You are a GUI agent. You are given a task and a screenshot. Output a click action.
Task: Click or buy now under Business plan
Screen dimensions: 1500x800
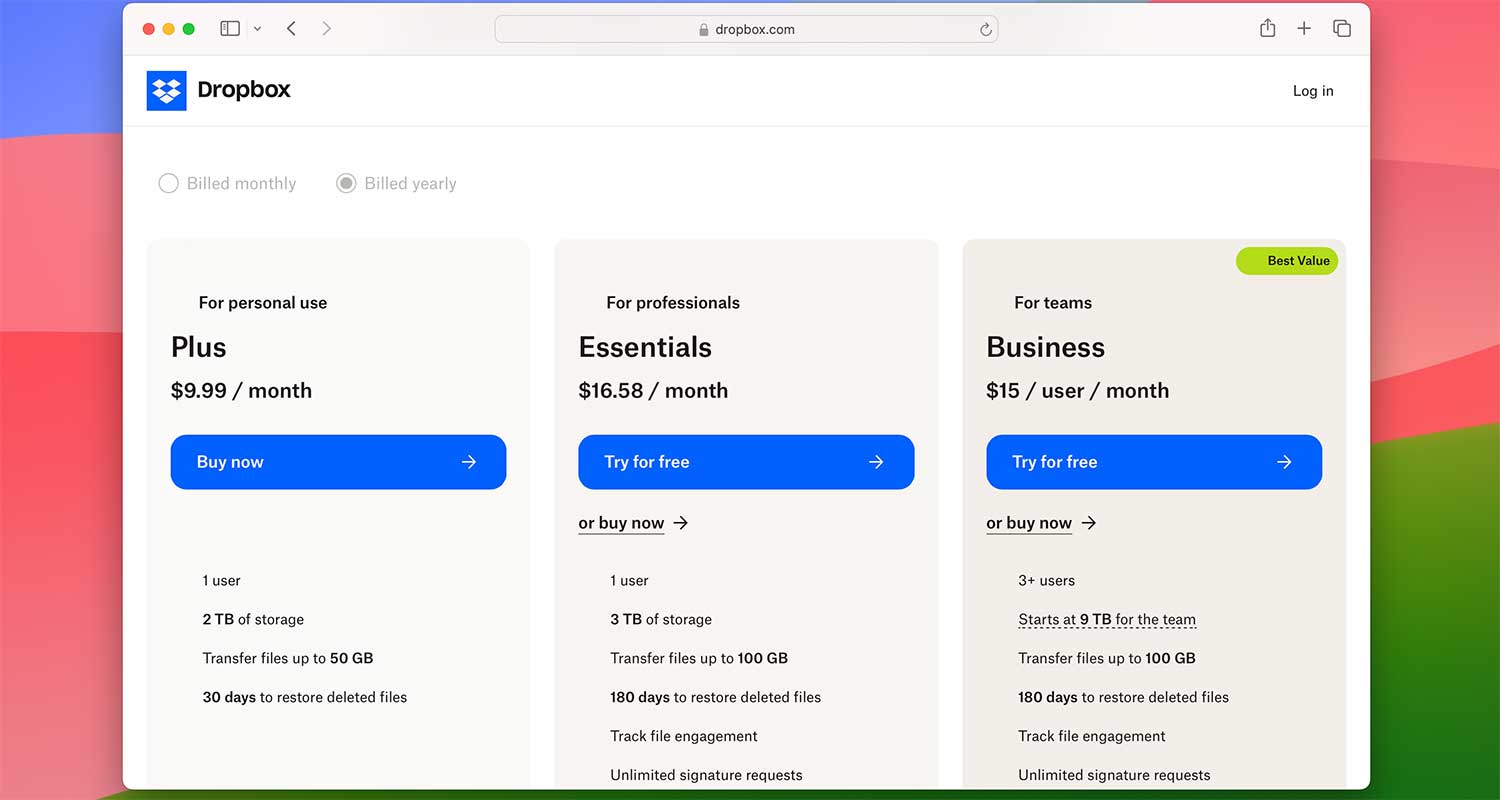[1030, 523]
